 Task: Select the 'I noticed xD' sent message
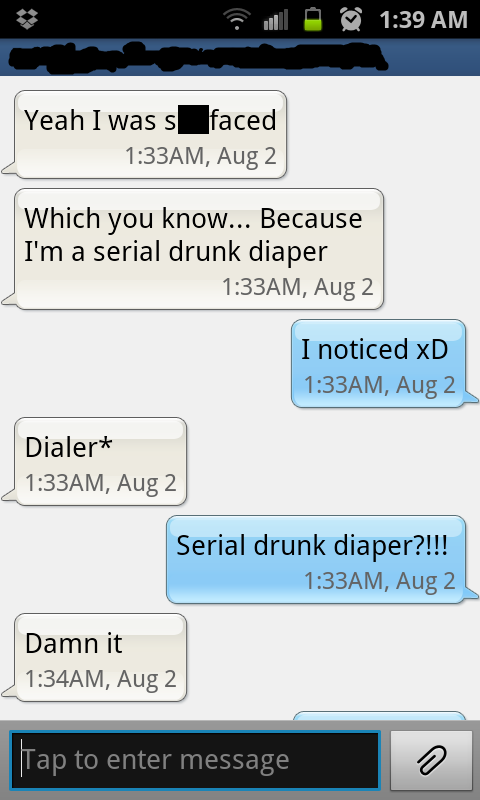click(378, 363)
